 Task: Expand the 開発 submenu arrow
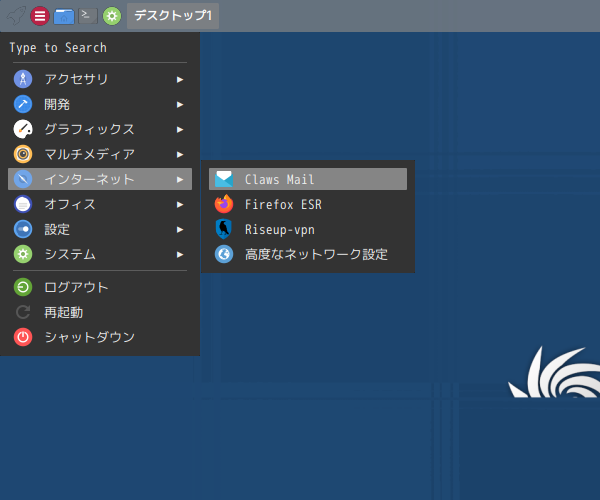coord(180,104)
